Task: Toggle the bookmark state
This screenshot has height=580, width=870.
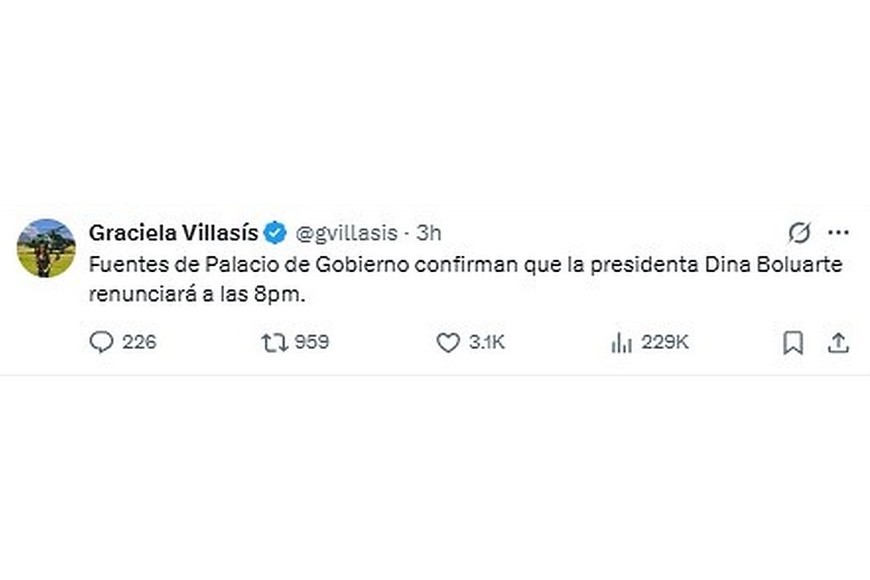Action: pyautogui.click(x=792, y=342)
